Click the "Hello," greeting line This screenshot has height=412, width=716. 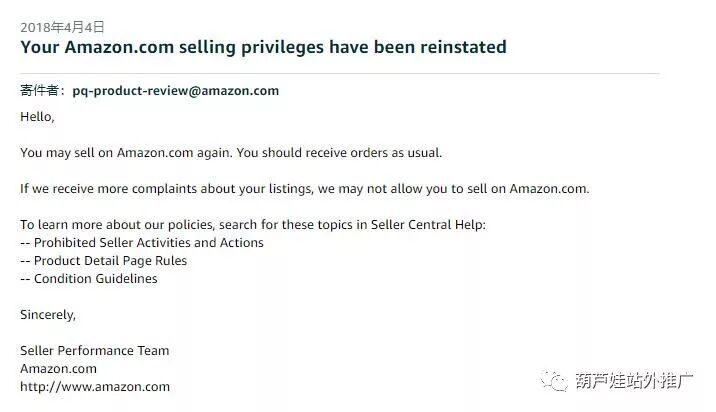tap(37, 117)
